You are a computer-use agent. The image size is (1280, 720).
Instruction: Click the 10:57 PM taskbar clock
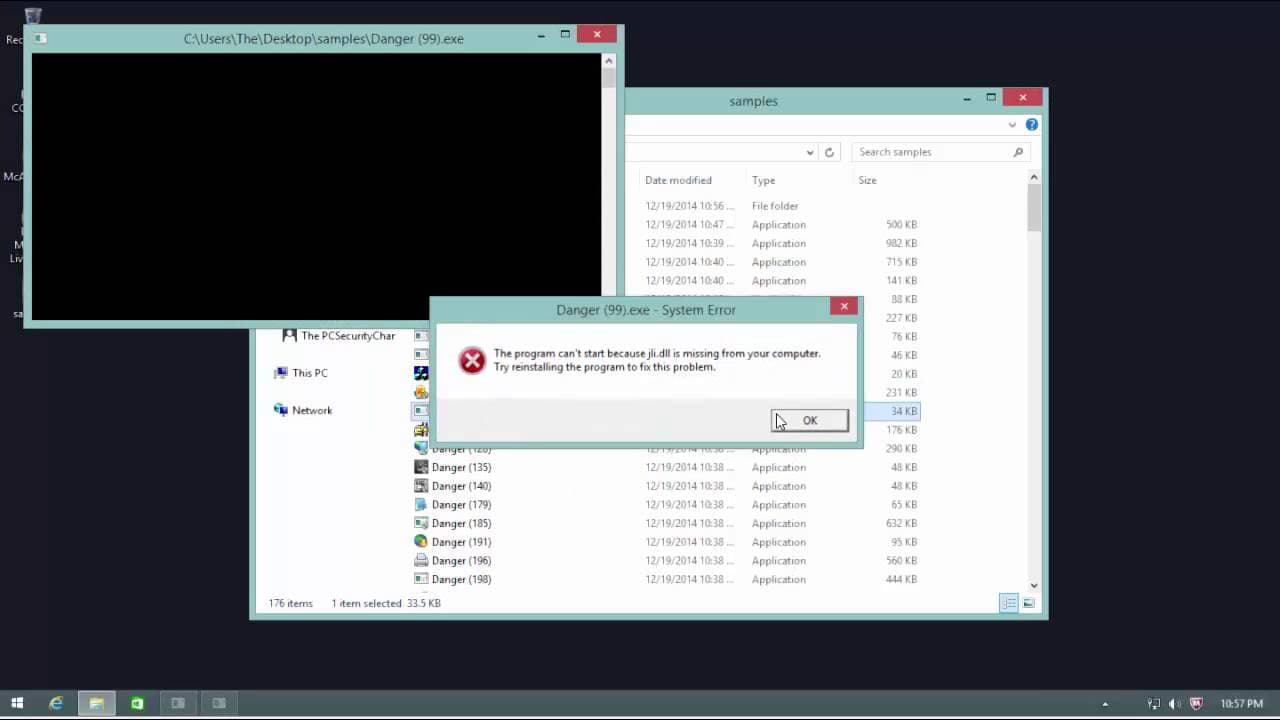pyautogui.click(x=1241, y=704)
